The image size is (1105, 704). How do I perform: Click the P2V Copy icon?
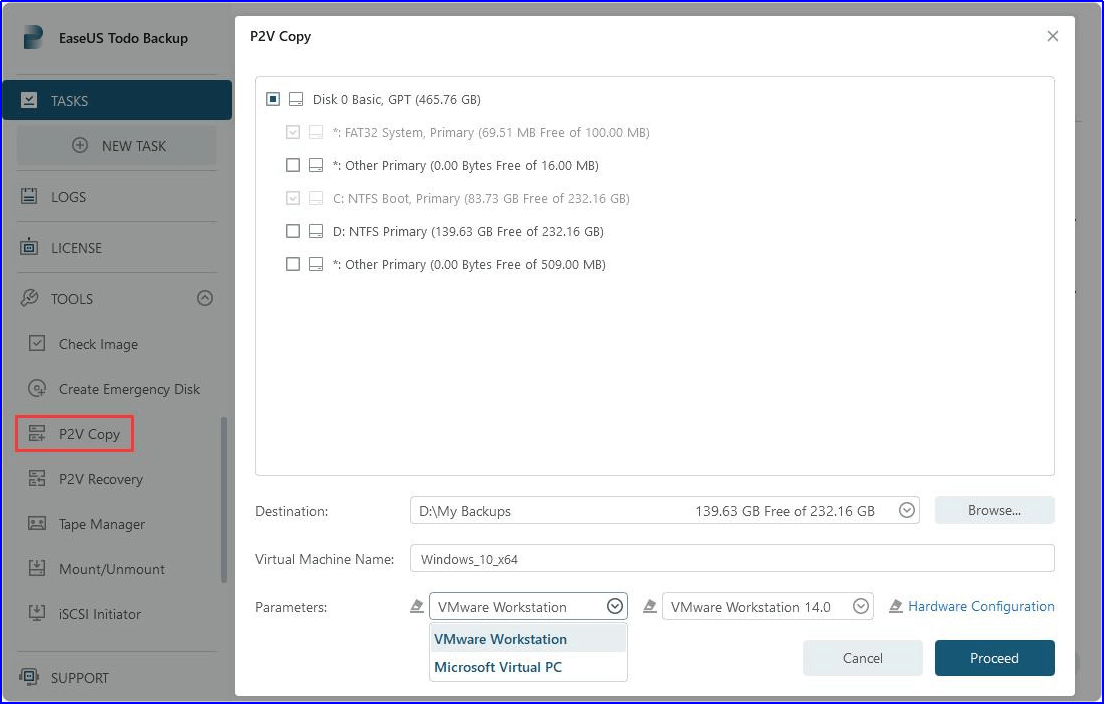37,433
